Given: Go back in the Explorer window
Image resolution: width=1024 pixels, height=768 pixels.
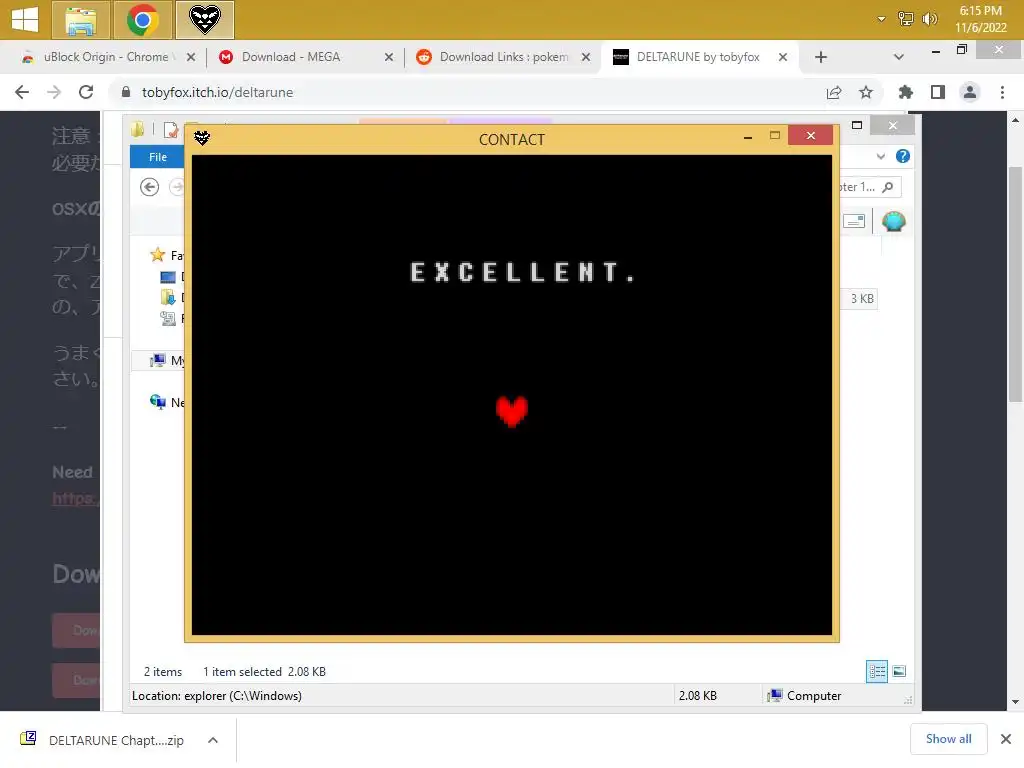Looking at the screenshot, I should pyautogui.click(x=150, y=187).
